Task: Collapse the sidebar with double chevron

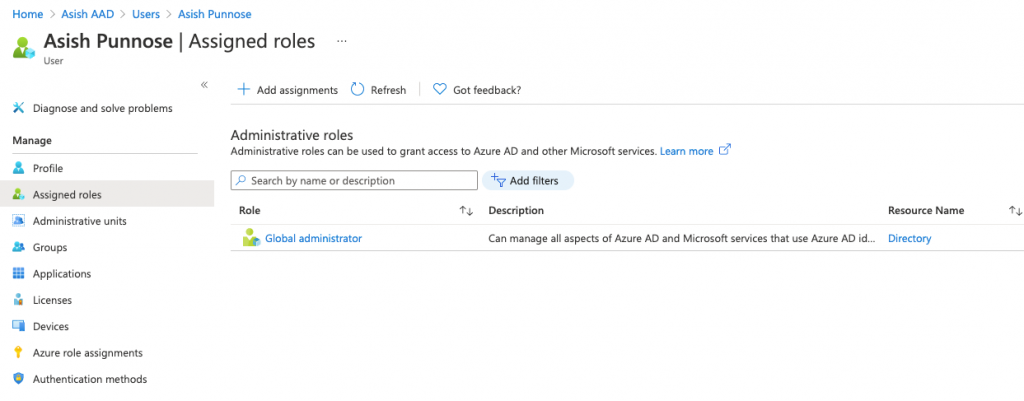Action: click(204, 85)
